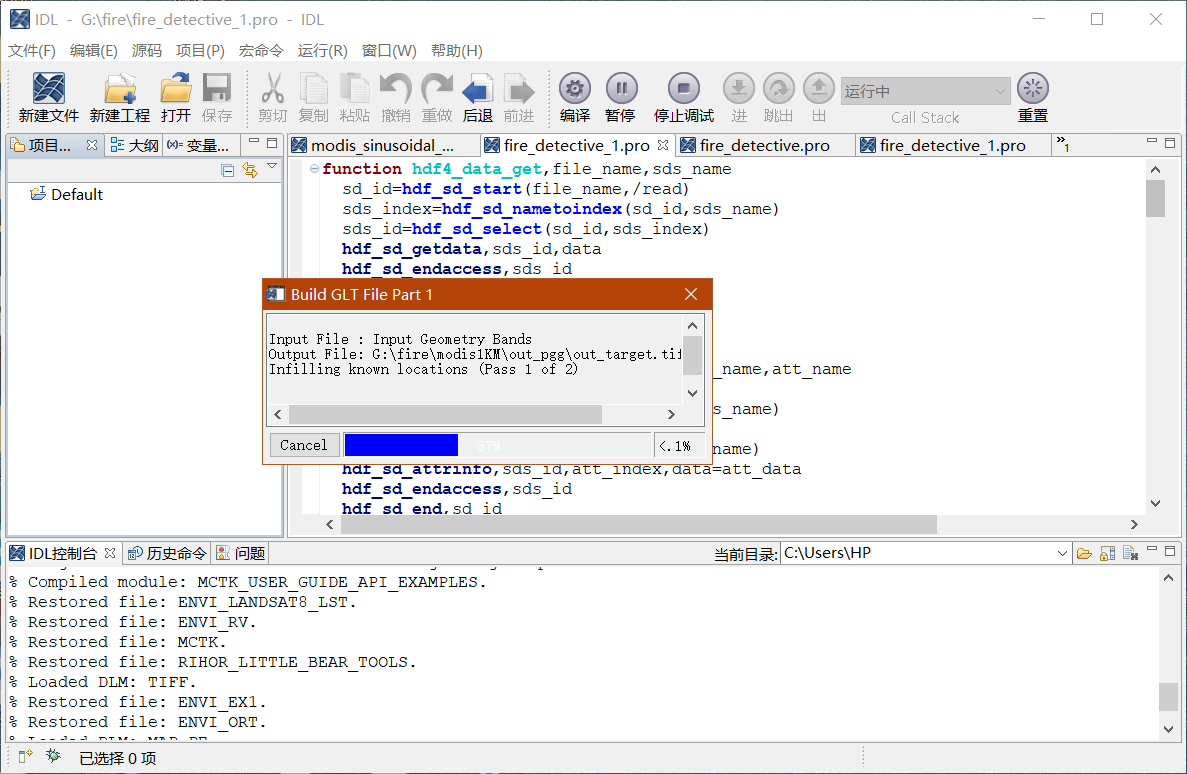
Task: Open the 运行(R) menu
Action: (x=322, y=51)
